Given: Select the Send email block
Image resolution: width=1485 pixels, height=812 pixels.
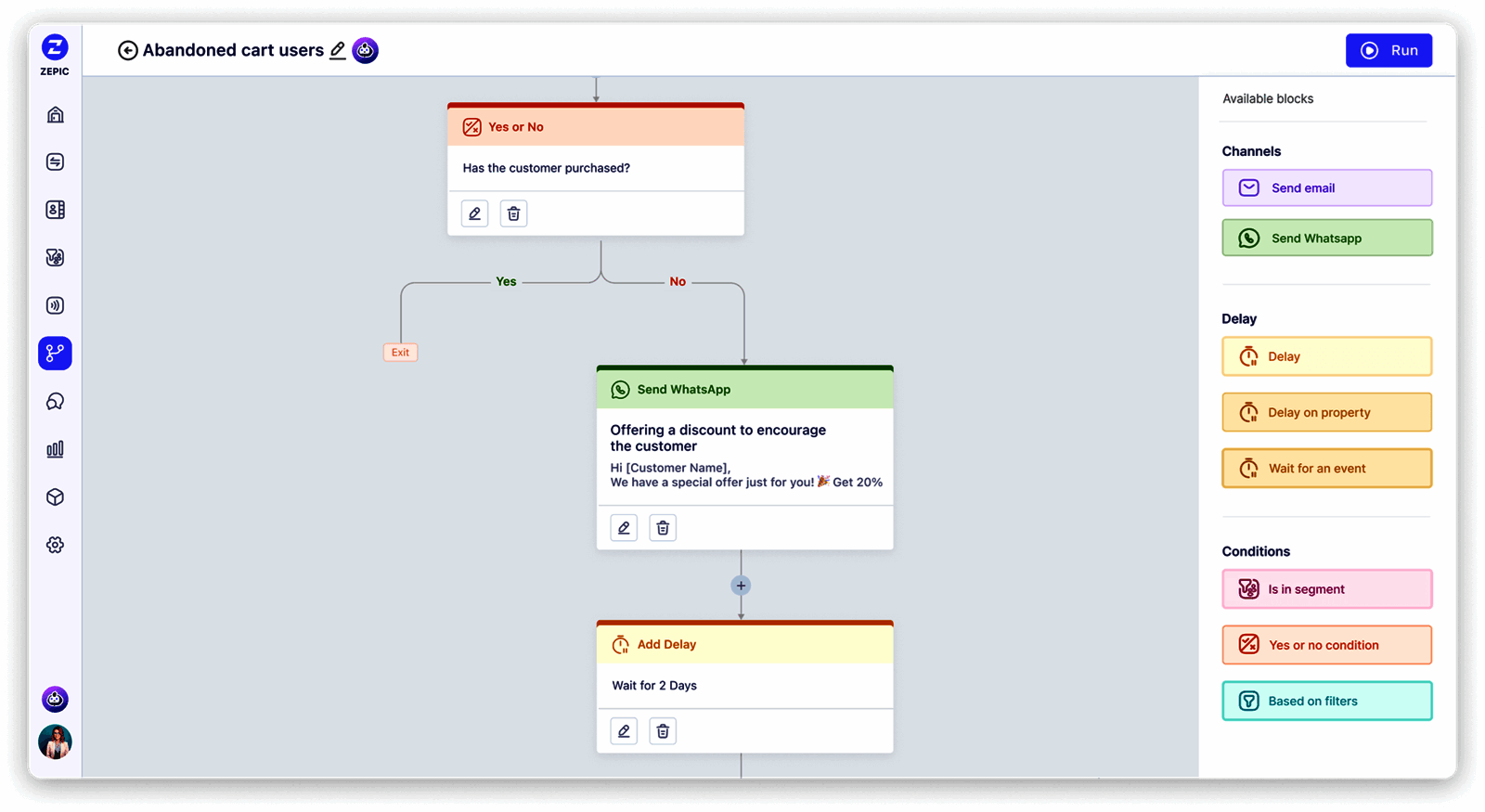Looking at the screenshot, I should point(1326,187).
